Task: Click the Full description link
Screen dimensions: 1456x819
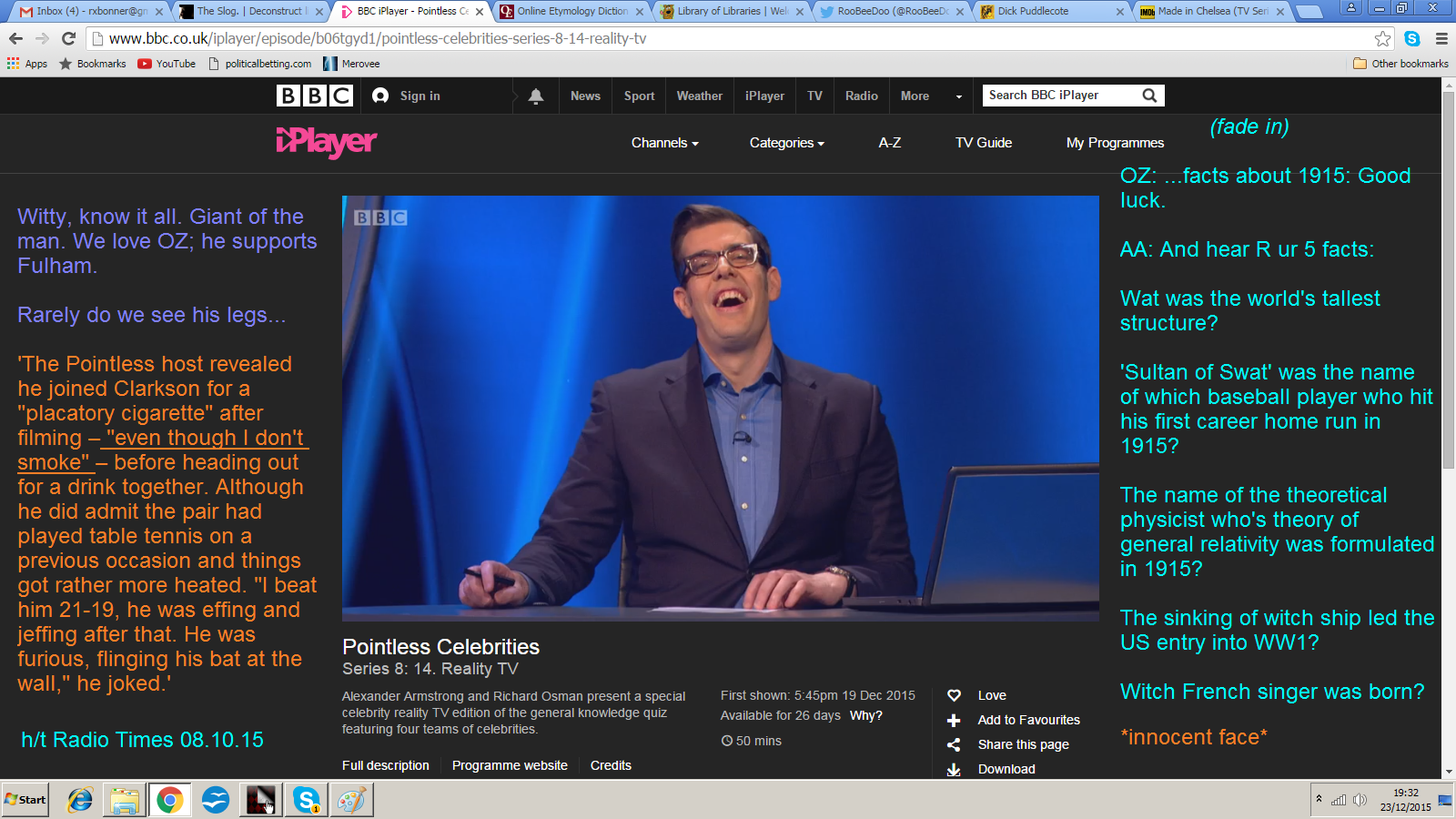Action: (385, 765)
